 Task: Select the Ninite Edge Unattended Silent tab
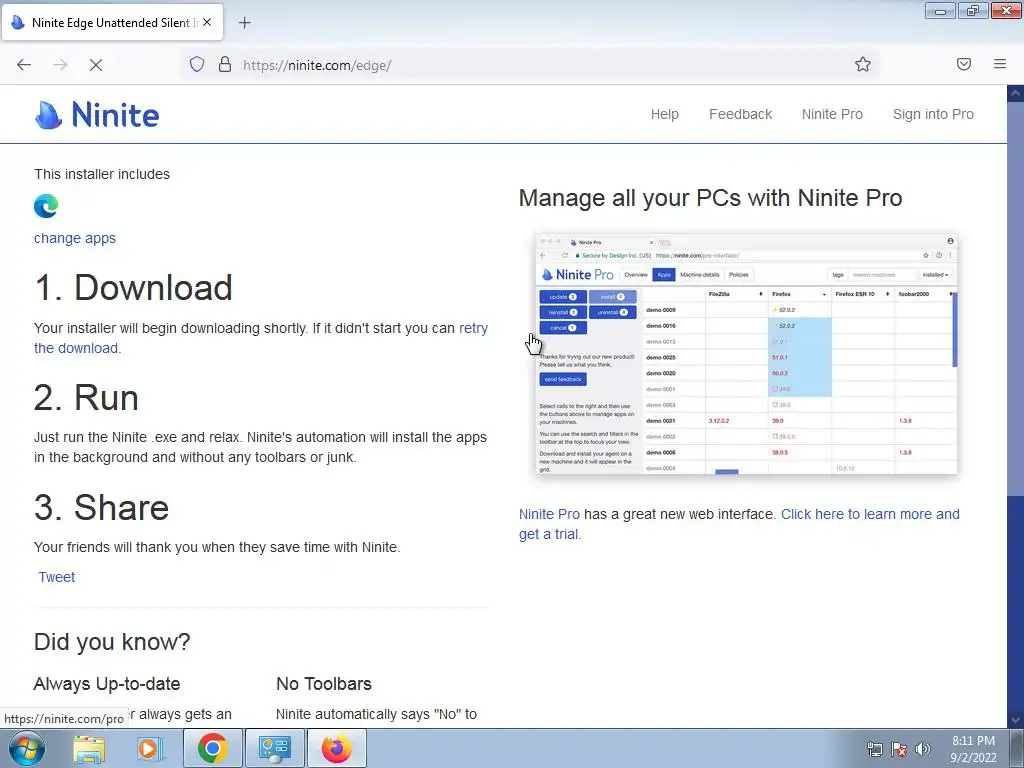112,22
